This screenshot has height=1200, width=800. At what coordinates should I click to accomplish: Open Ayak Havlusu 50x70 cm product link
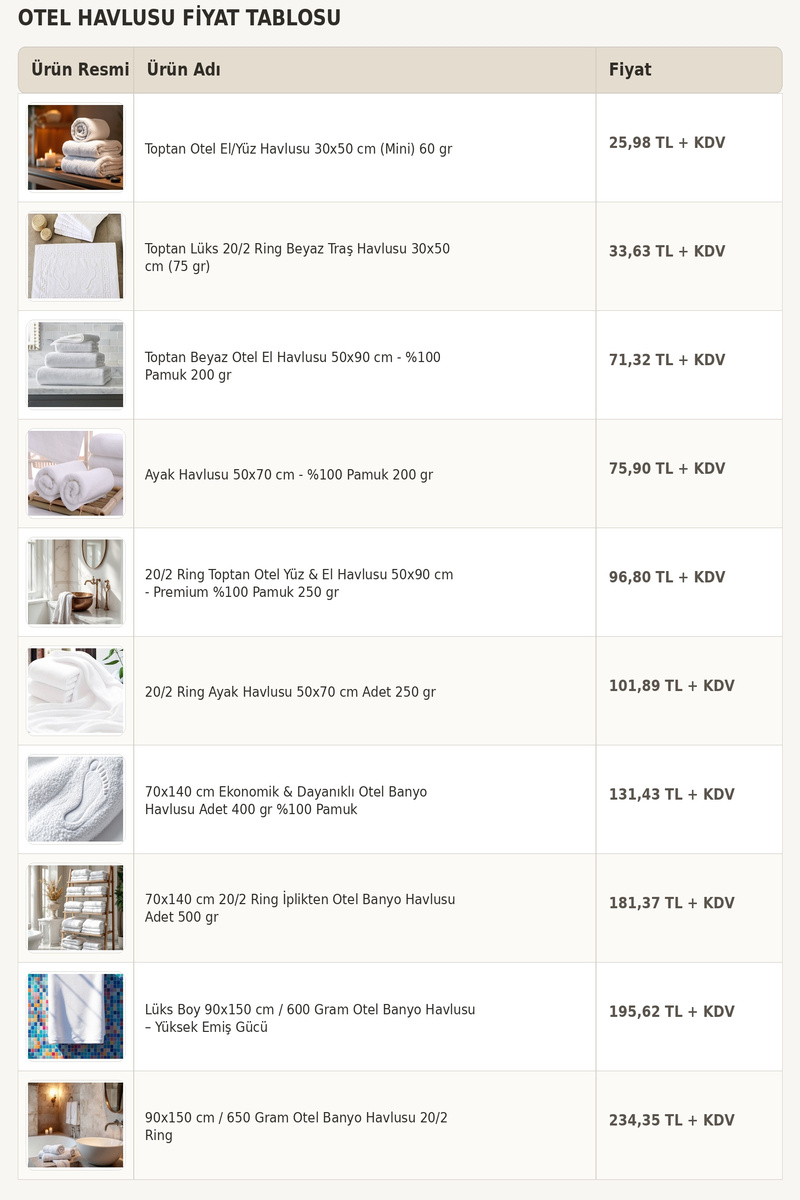[x=288, y=475]
